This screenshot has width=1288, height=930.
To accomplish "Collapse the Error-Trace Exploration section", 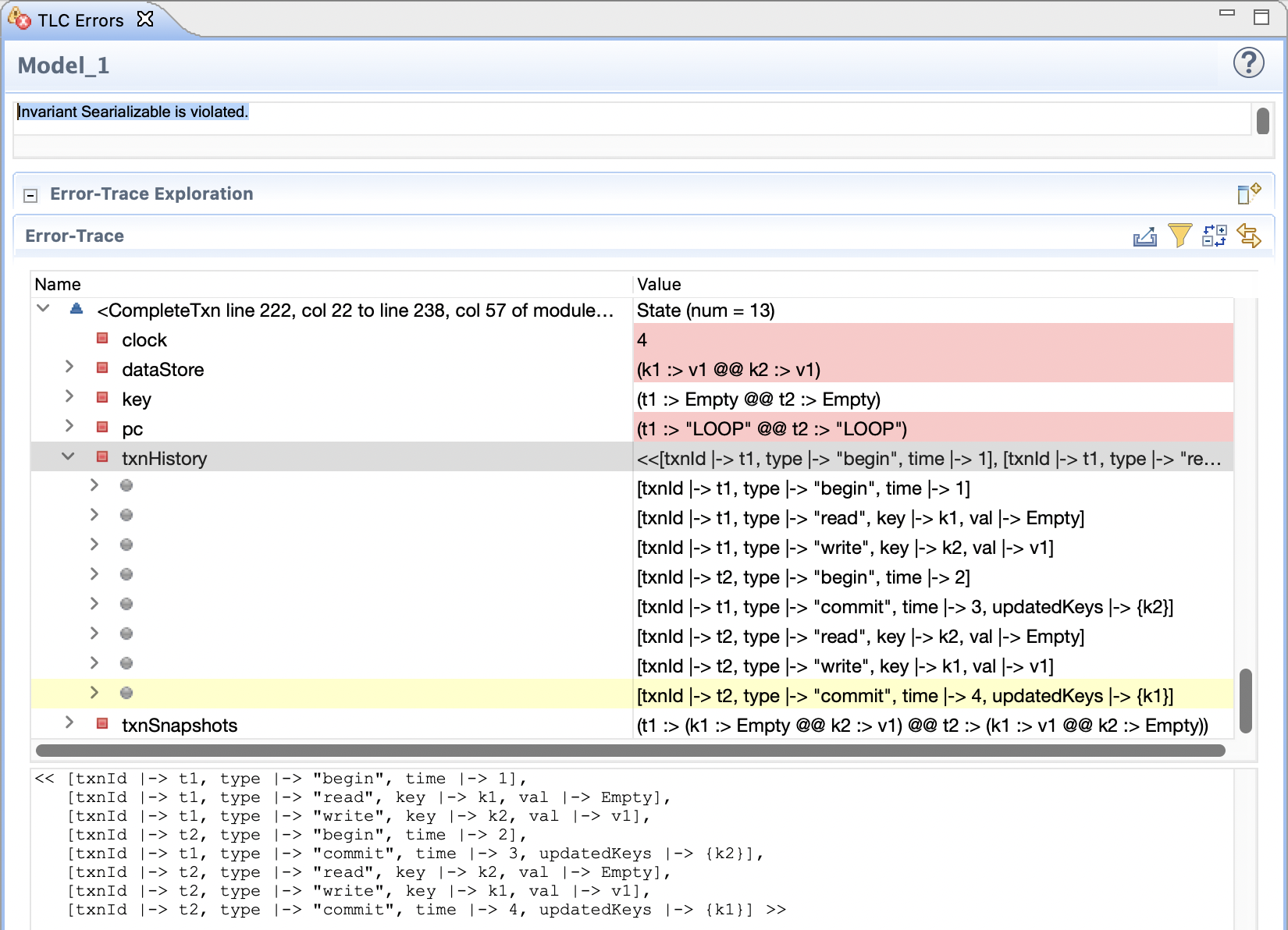I will pos(30,195).
